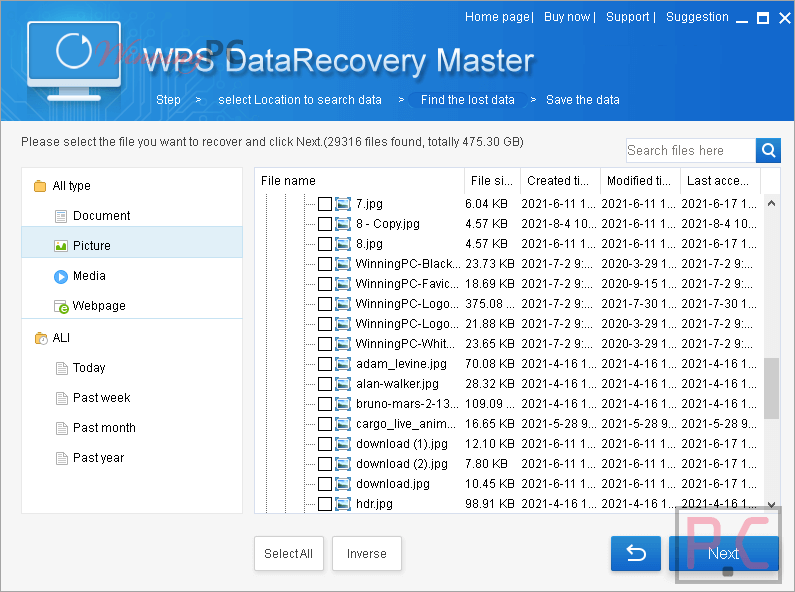Go to Find the lost data step

467,100
